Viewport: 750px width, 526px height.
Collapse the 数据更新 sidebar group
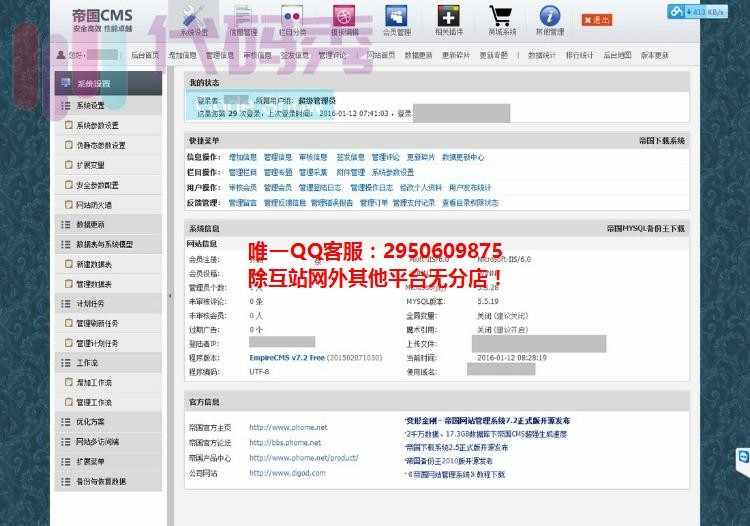pyautogui.click(x=109, y=224)
